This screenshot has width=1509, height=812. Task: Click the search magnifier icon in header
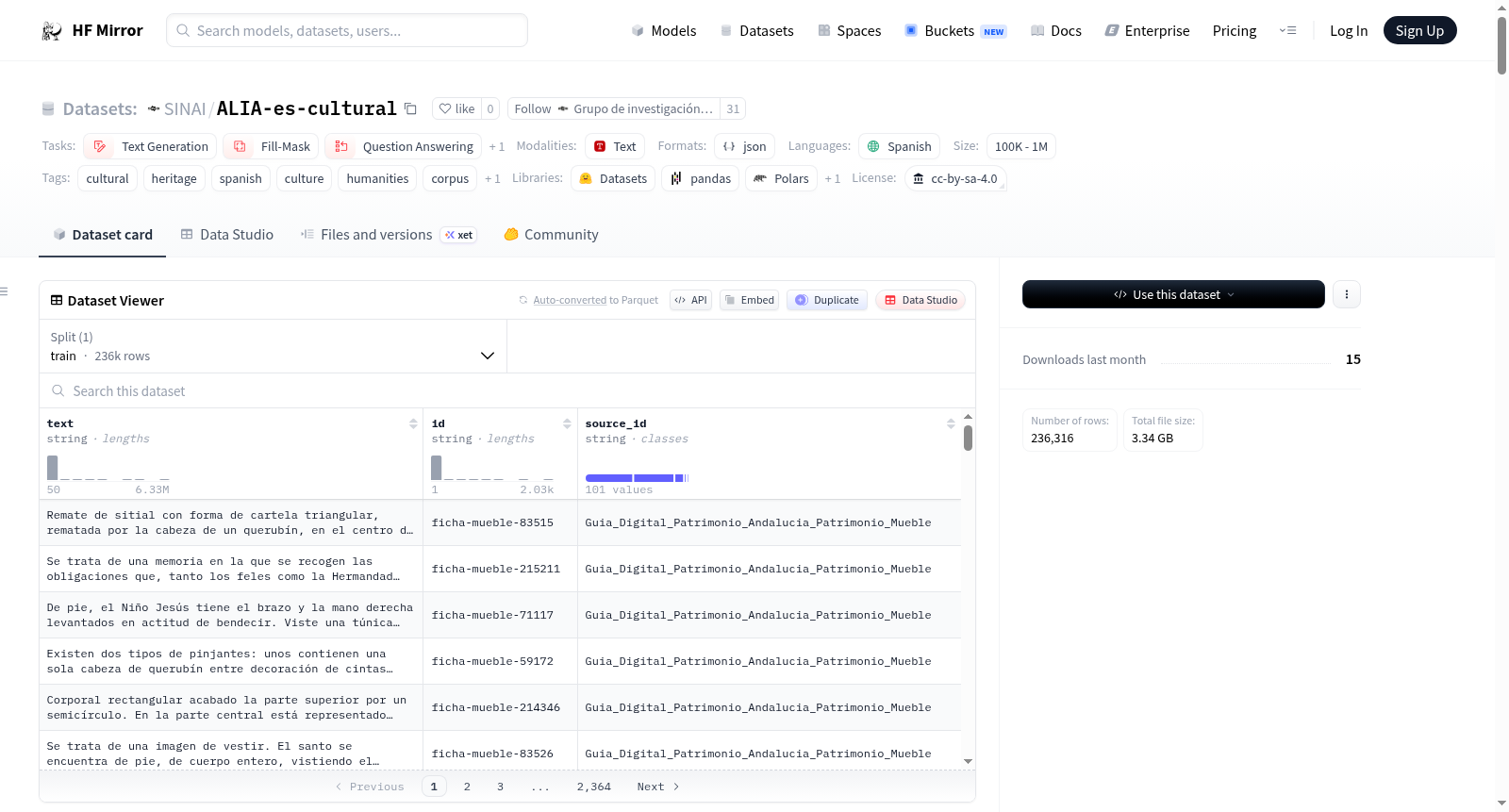[183, 30]
